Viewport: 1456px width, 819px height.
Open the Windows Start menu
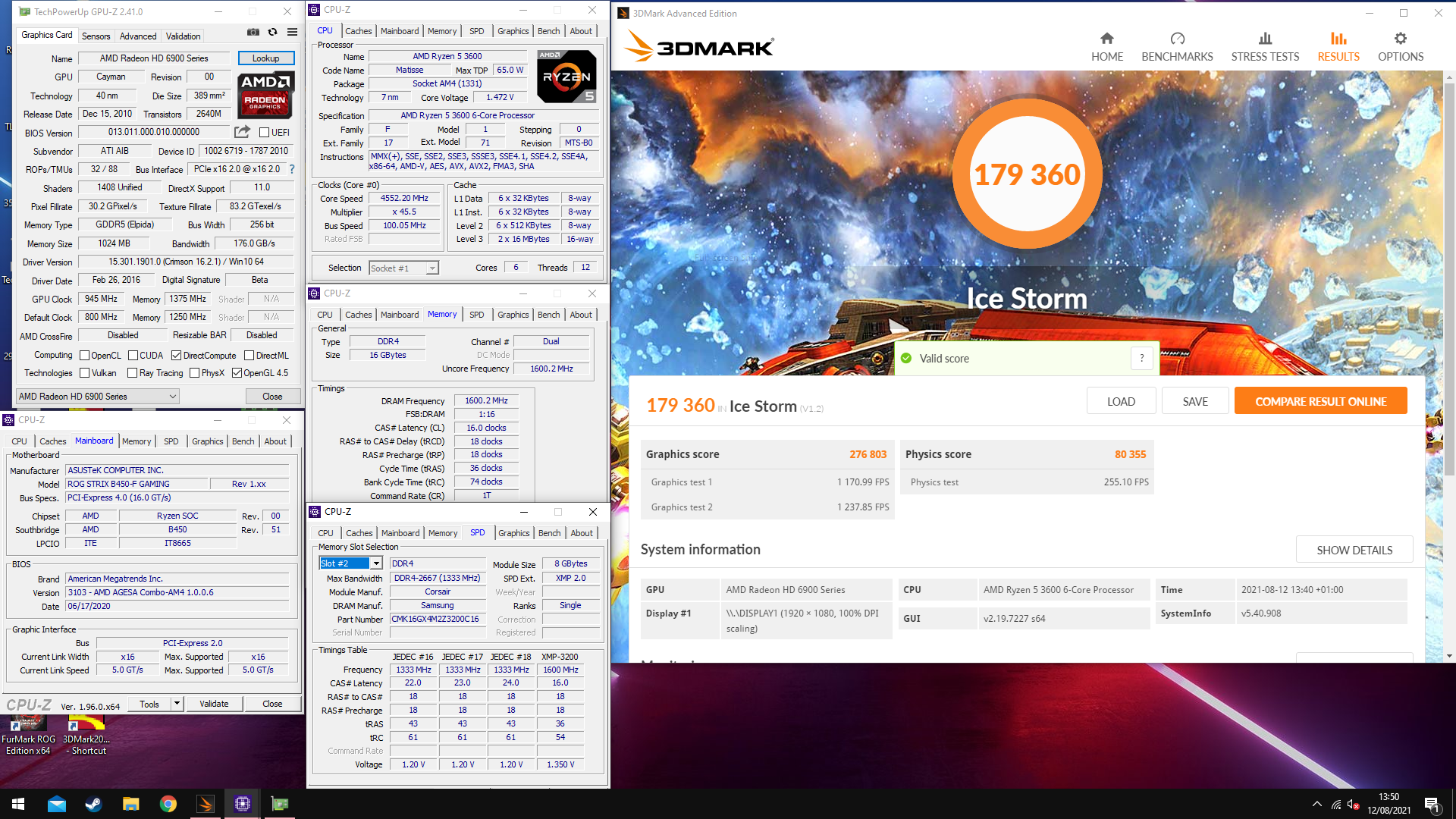[18, 804]
